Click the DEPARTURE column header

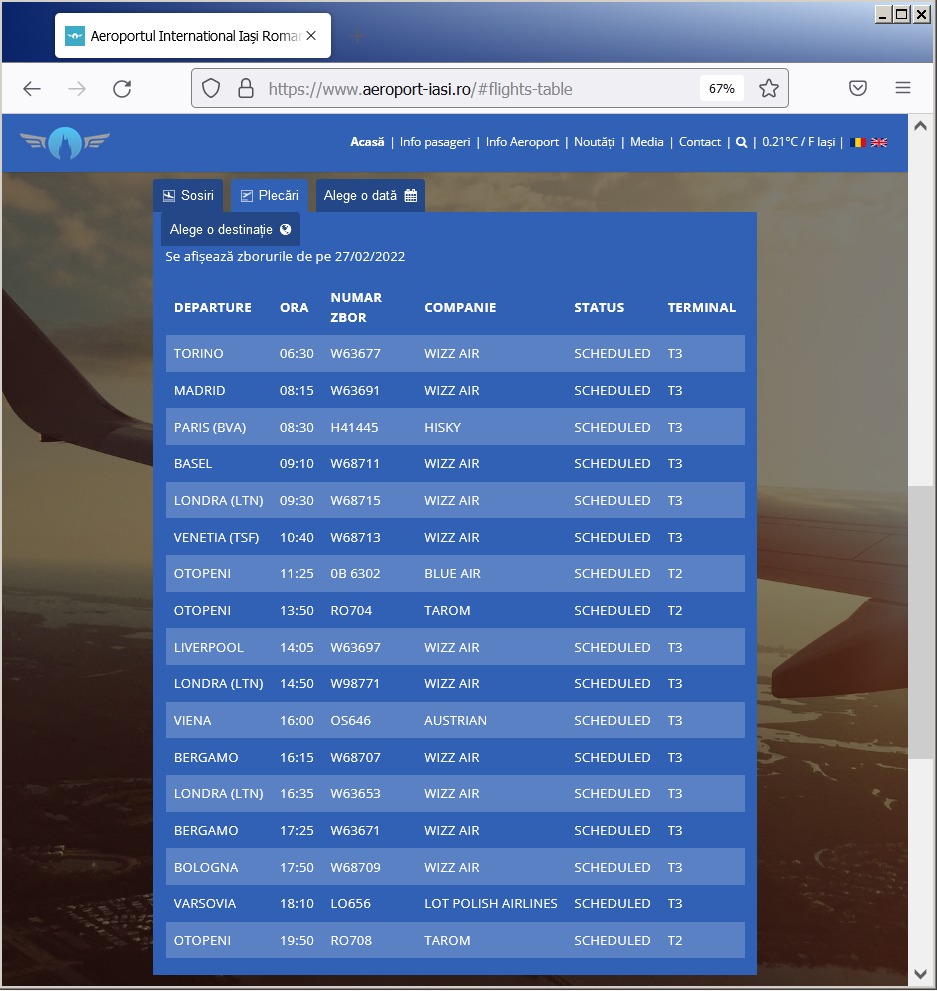(212, 308)
